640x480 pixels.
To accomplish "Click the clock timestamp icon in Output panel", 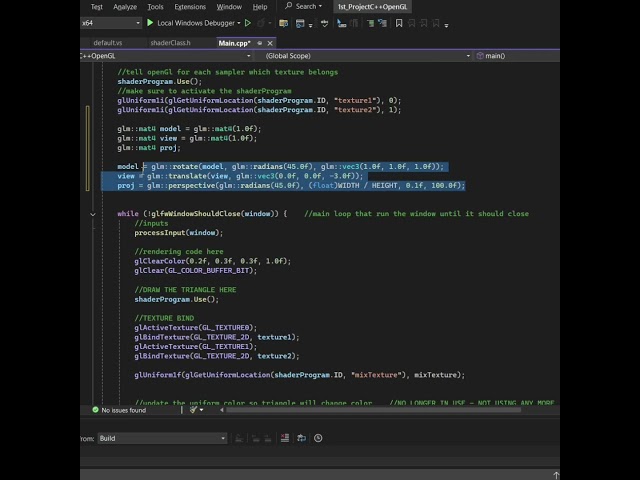I will click(317, 438).
